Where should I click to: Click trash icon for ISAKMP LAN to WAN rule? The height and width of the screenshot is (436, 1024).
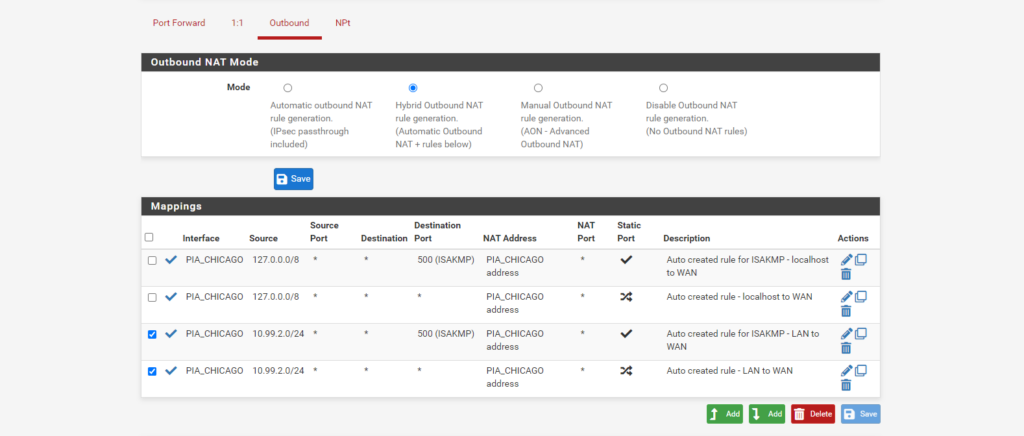pyautogui.click(x=846, y=348)
